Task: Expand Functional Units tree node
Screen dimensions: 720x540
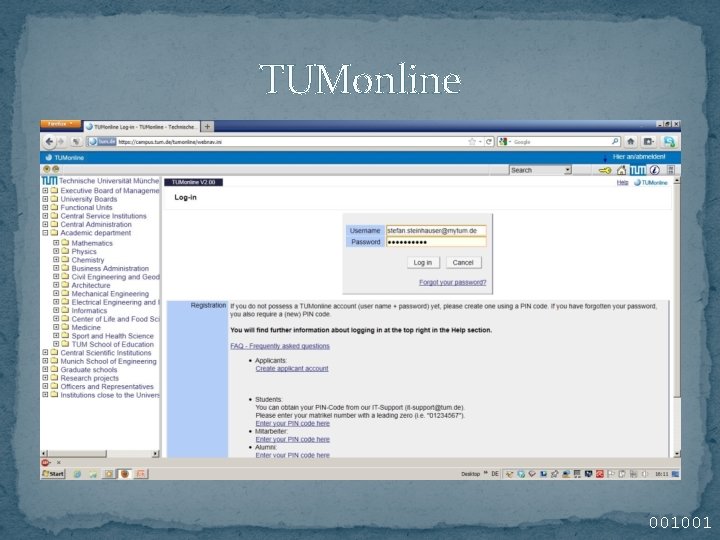Action: [x=45, y=208]
